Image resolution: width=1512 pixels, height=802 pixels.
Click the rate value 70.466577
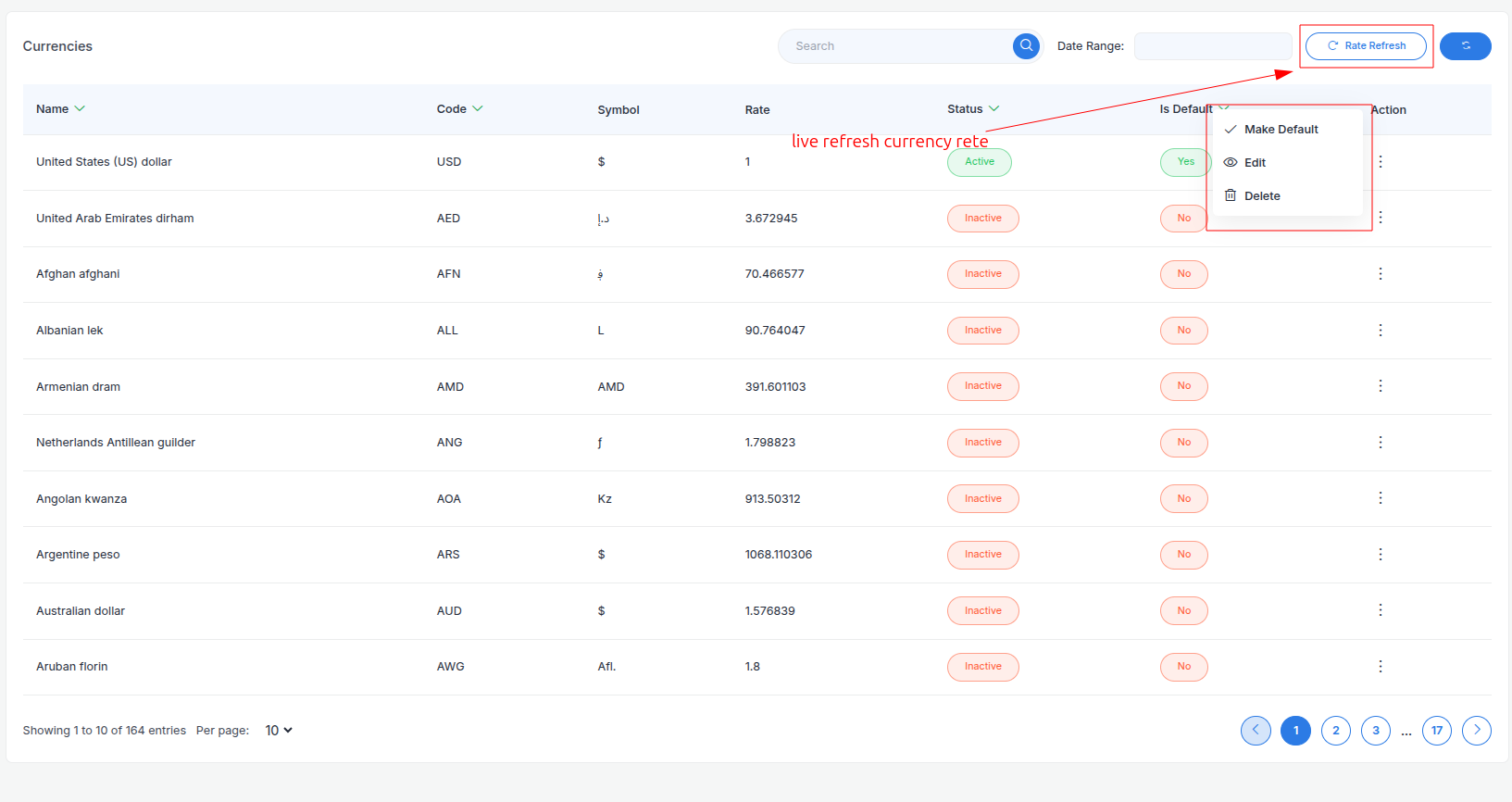coord(774,274)
